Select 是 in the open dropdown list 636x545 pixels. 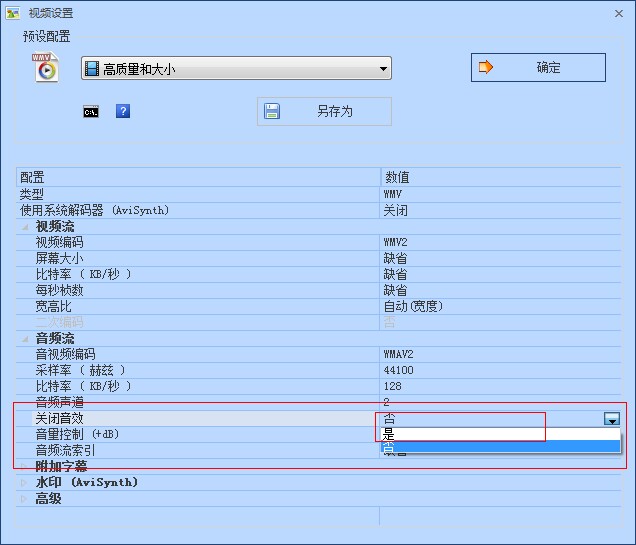coord(500,435)
